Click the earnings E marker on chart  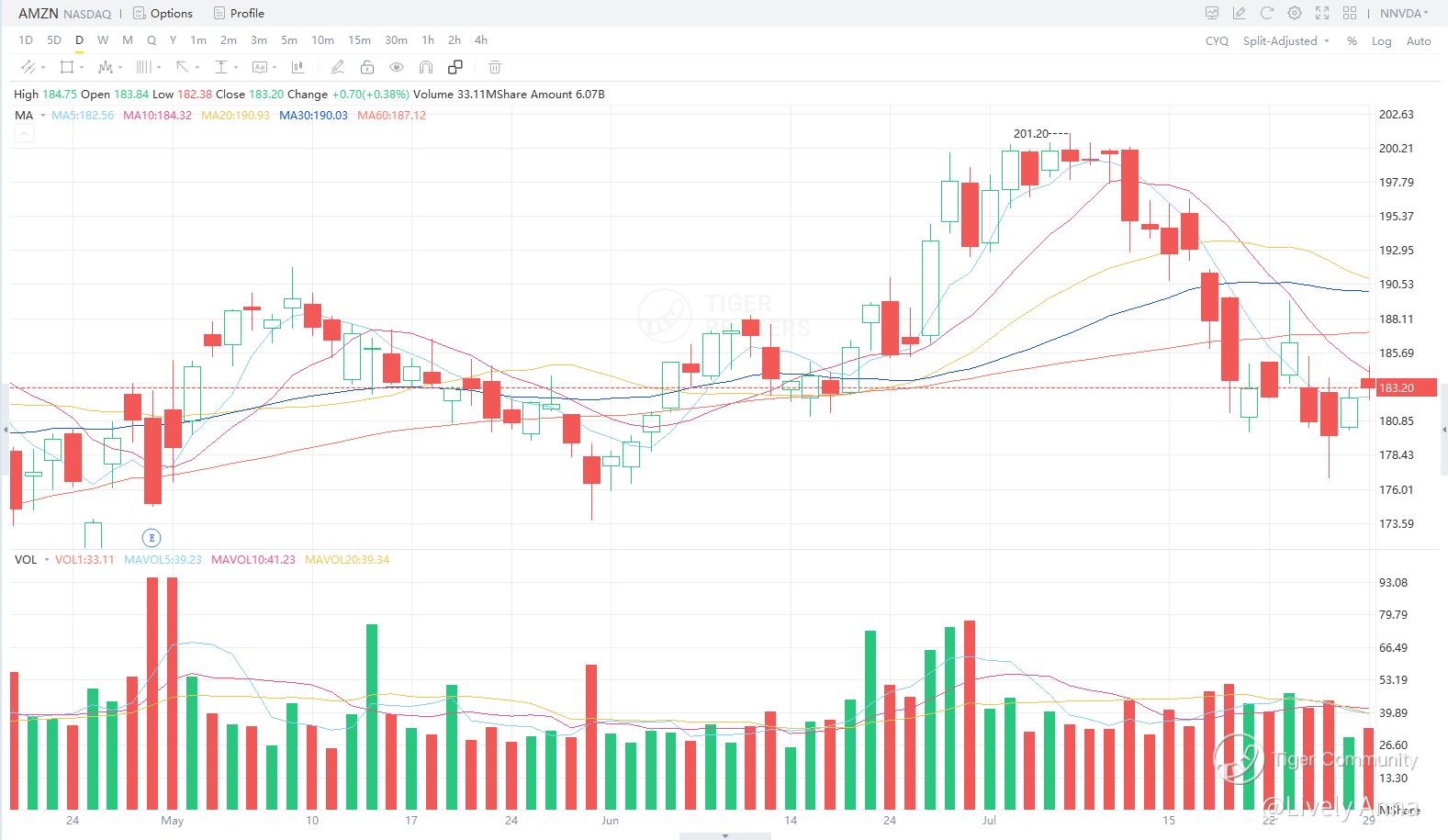click(x=152, y=538)
